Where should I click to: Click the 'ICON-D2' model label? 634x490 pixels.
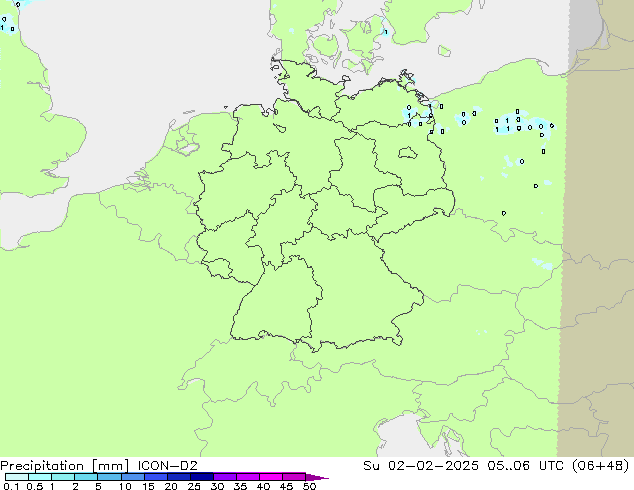pyautogui.click(x=167, y=466)
